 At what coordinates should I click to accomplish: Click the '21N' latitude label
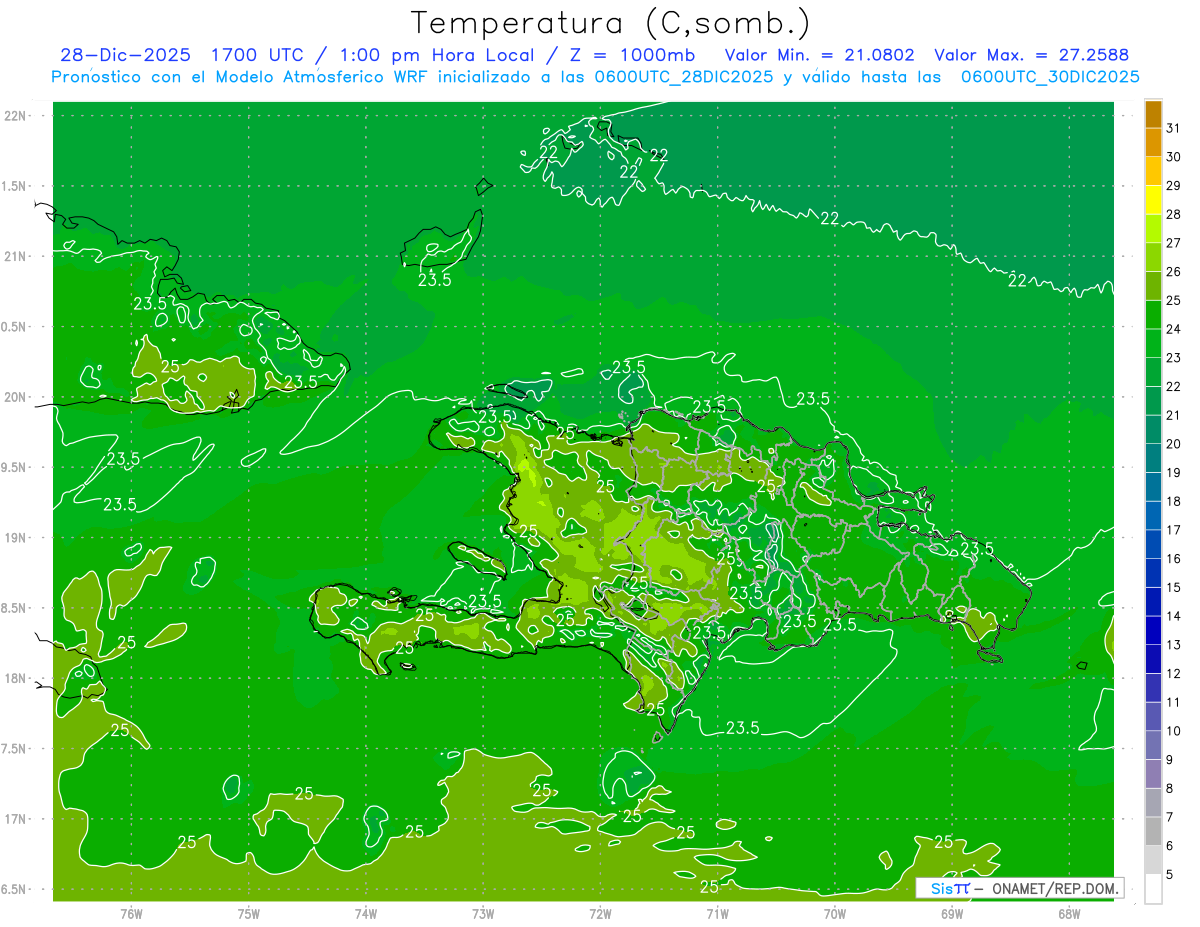tap(16, 256)
